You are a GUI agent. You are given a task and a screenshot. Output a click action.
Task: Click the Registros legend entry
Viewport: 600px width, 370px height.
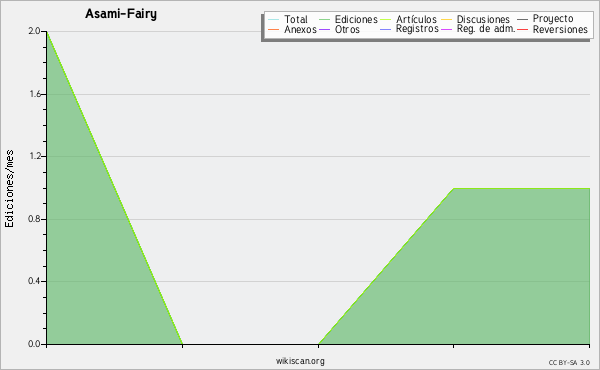coord(409,29)
